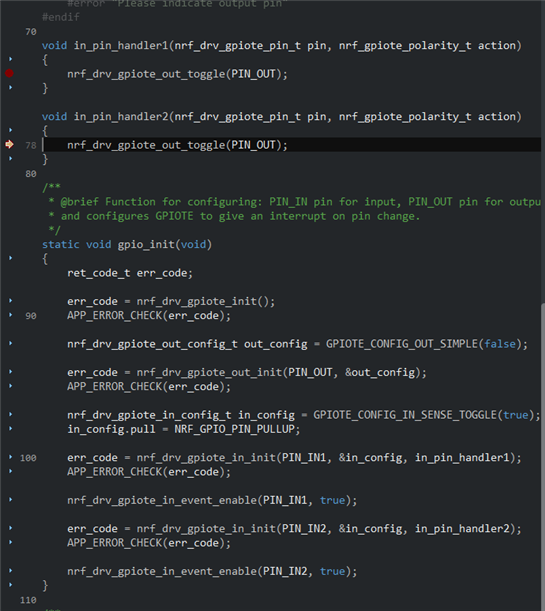
Task: Click GPIOTE_CONFIG_IN_SENSE_TOGGLE macro text
Action: [406, 415]
